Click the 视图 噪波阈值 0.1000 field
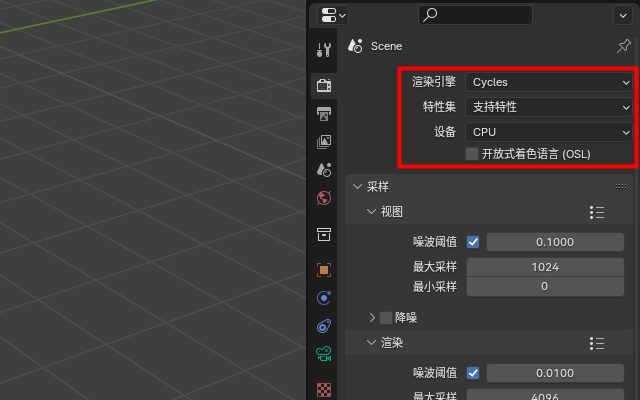Screen dimensions: 640x400 [x=555, y=242]
